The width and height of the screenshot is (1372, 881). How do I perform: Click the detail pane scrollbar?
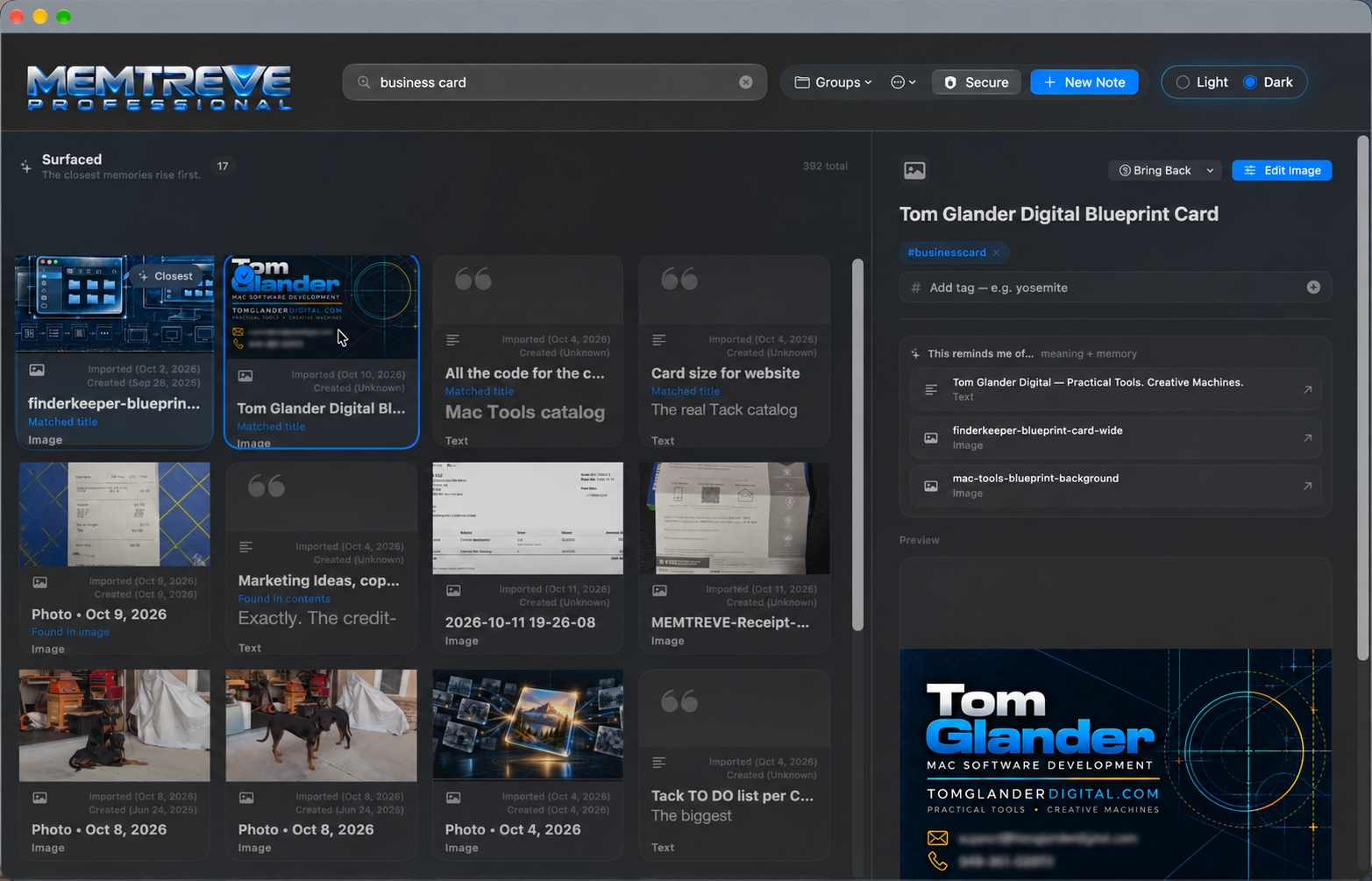point(1363,398)
